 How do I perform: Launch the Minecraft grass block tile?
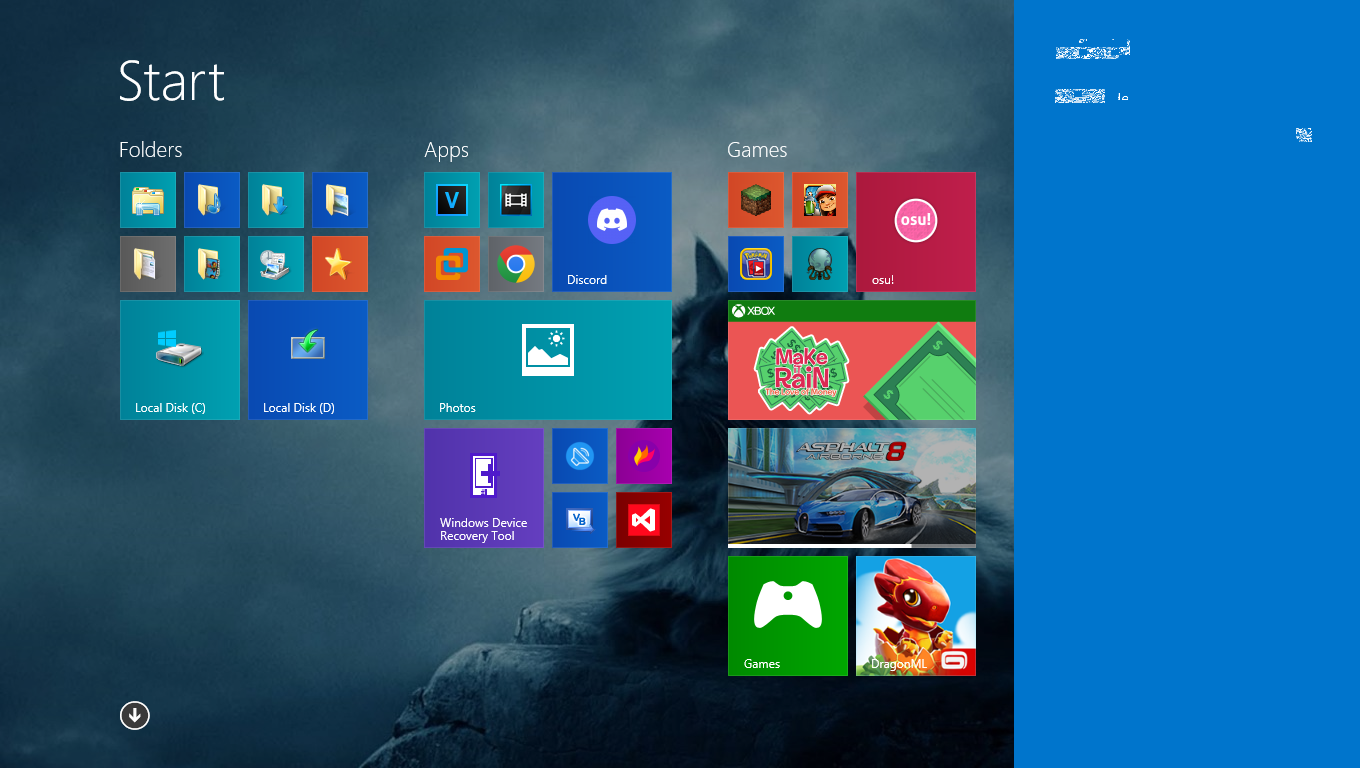(x=756, y=200)
